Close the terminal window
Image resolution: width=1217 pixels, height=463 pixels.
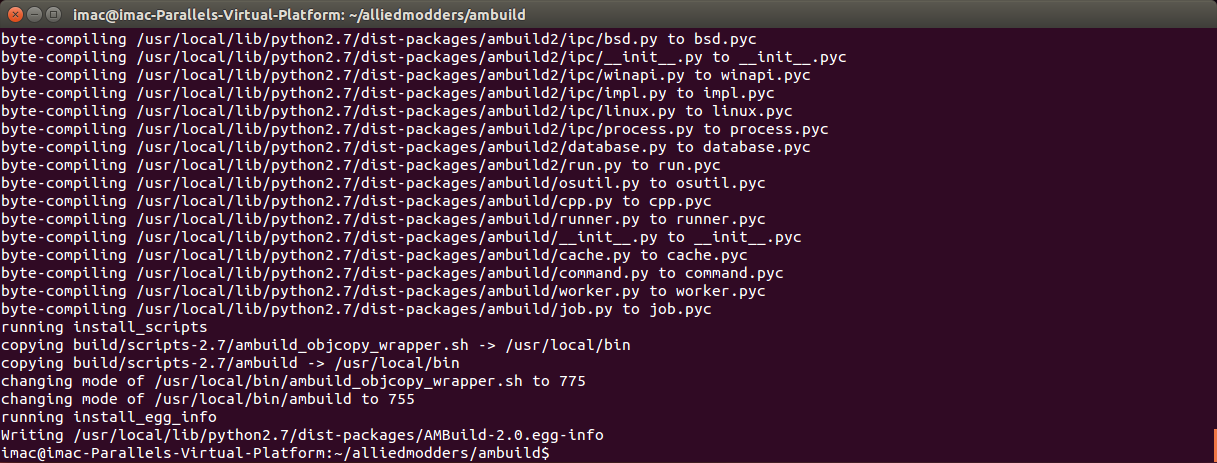[x=13, y=15]
